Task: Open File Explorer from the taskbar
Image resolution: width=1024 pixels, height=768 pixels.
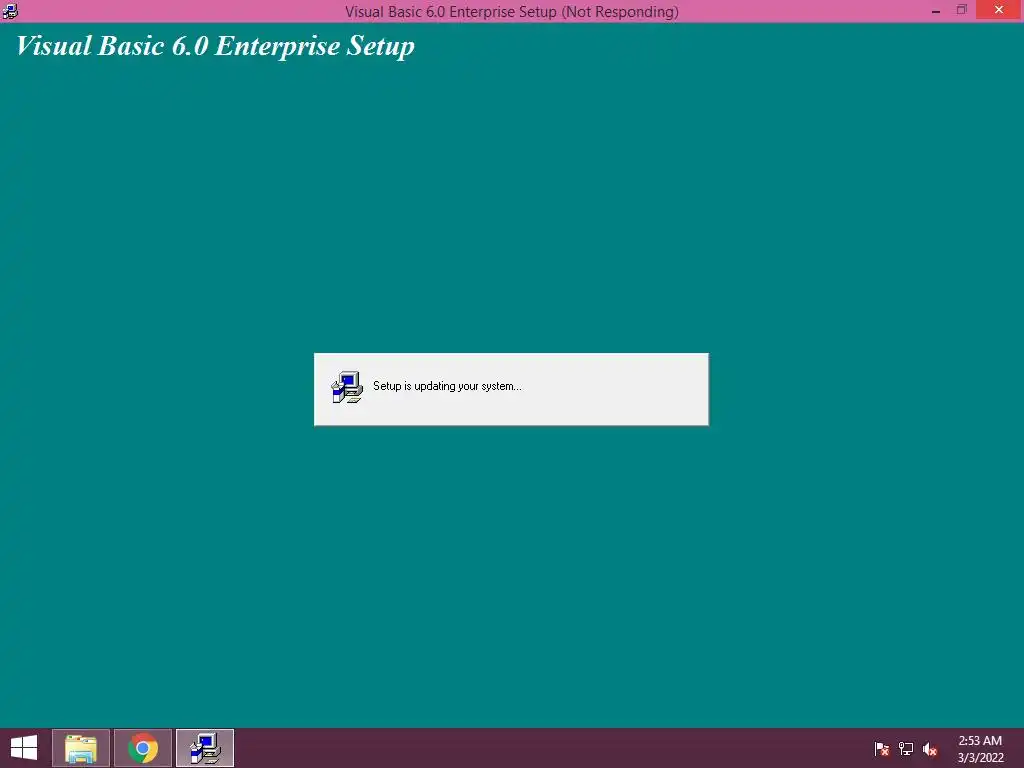Action: coord(81,748)
